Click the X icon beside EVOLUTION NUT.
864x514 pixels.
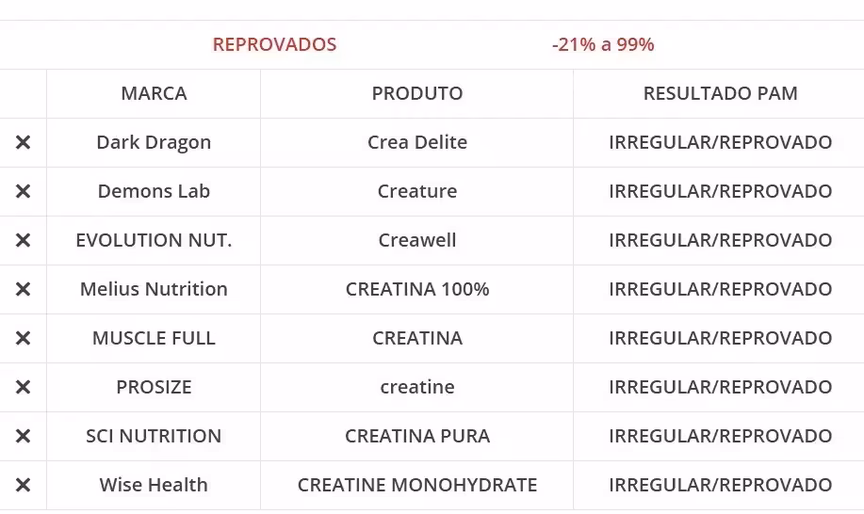pos(23,241)
